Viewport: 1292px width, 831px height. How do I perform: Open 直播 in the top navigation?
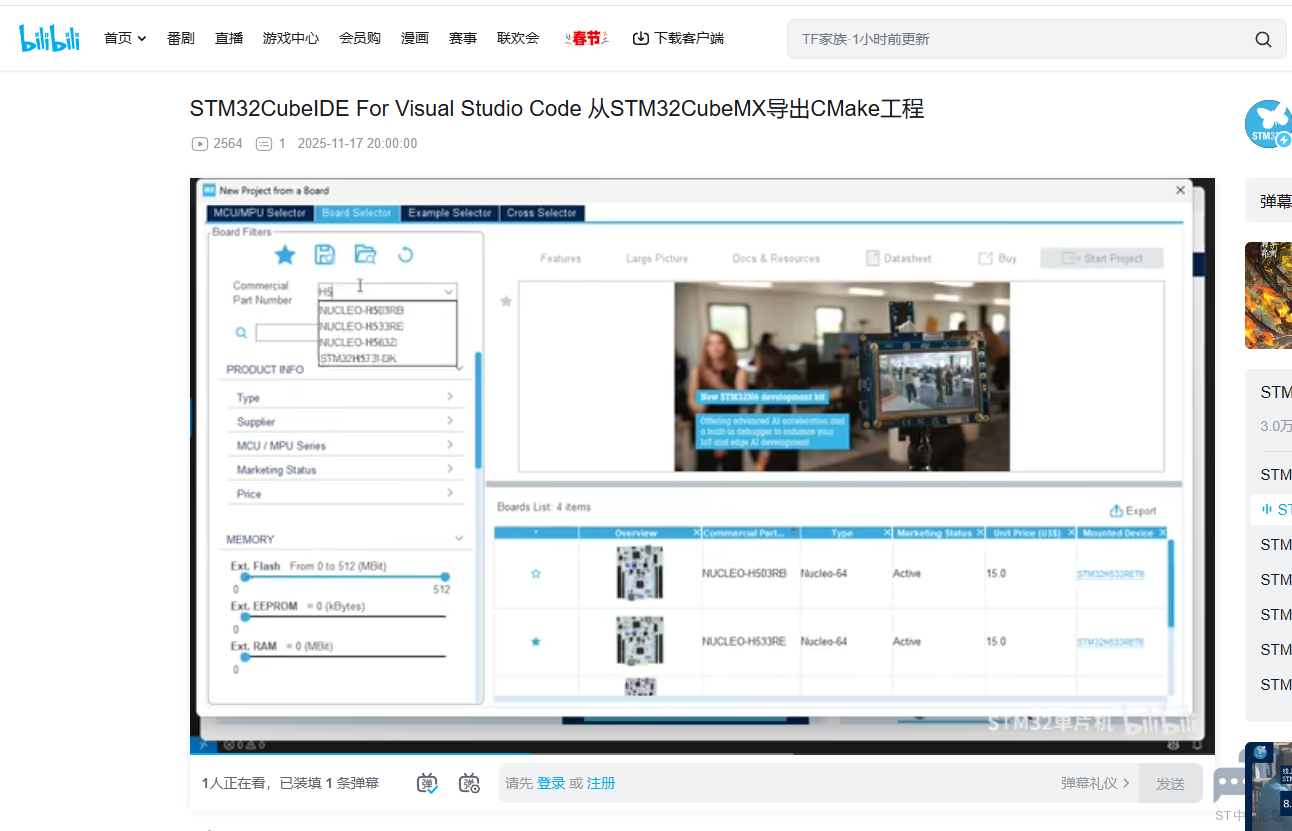click(x=229, y=38)
